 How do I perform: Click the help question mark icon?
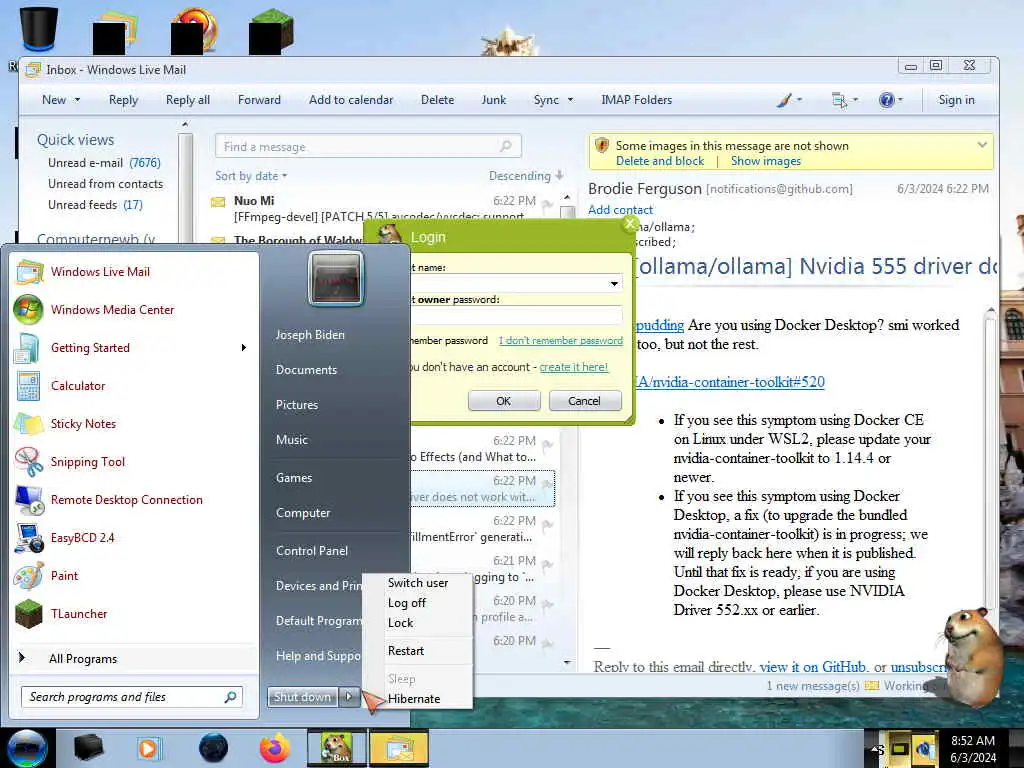(886, 100)
